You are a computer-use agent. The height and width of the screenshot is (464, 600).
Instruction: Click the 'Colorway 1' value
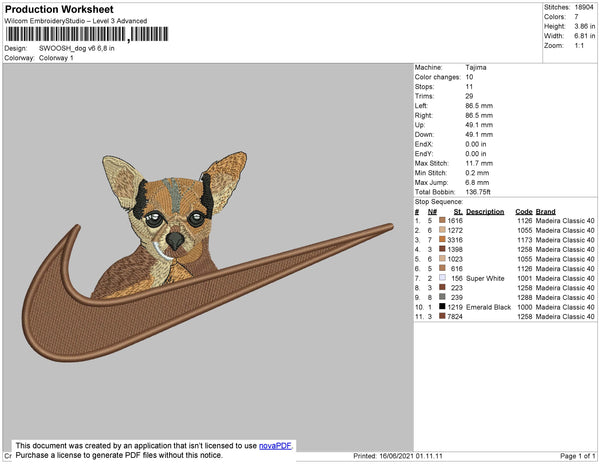(x=56, y=58)
